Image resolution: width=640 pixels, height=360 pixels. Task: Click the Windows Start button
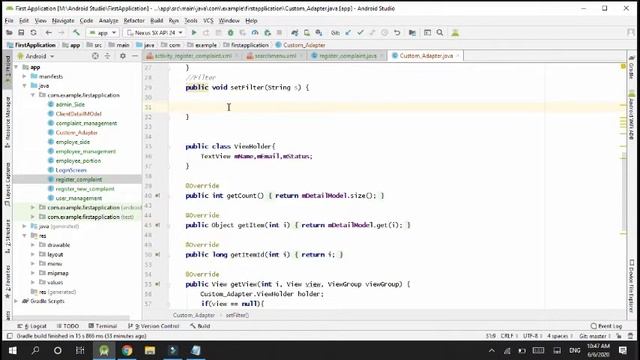click(13, 350)
